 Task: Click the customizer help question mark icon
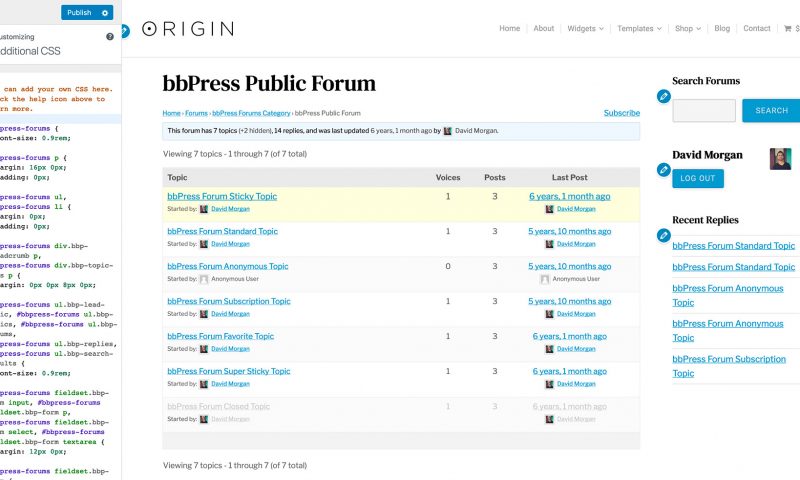pos(110,37)
